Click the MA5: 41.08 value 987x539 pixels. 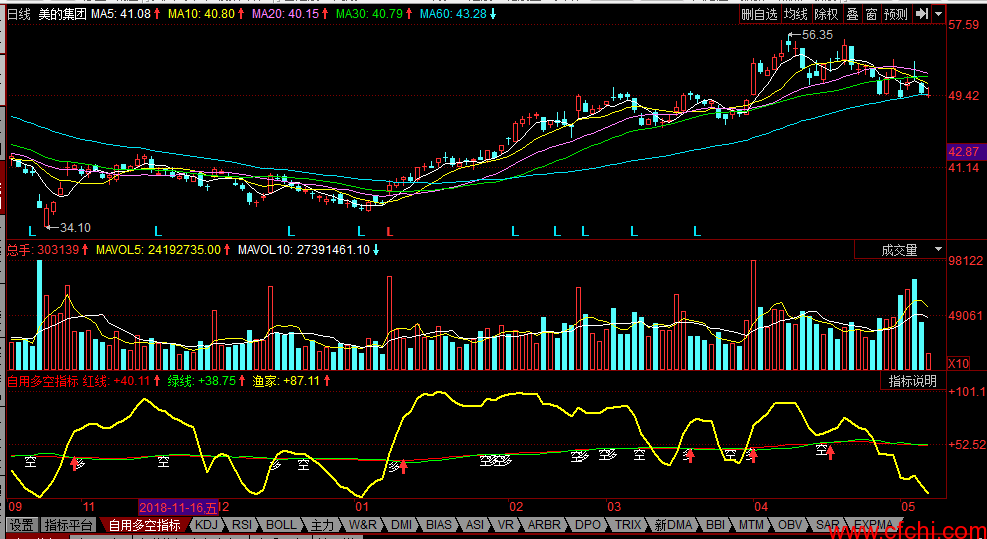click(x=121, y=14)
